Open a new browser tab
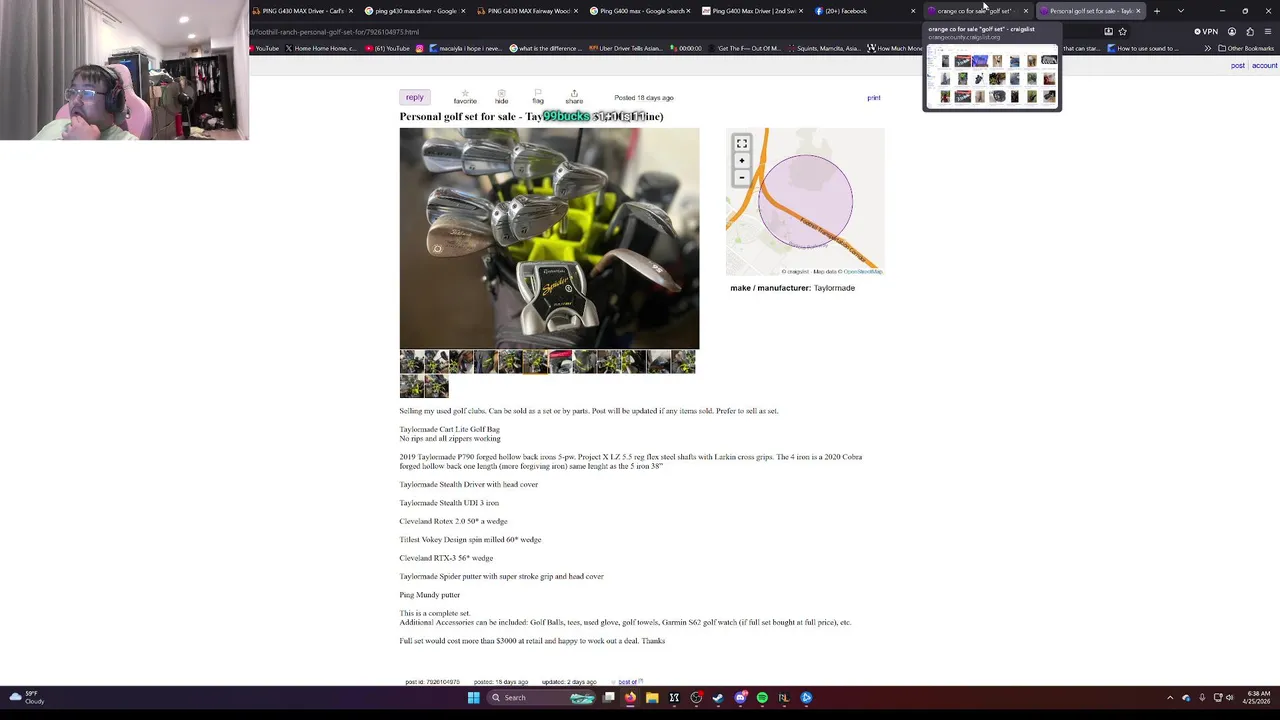Screen dimensions: 1280x720 click(x=1157, y=11)
